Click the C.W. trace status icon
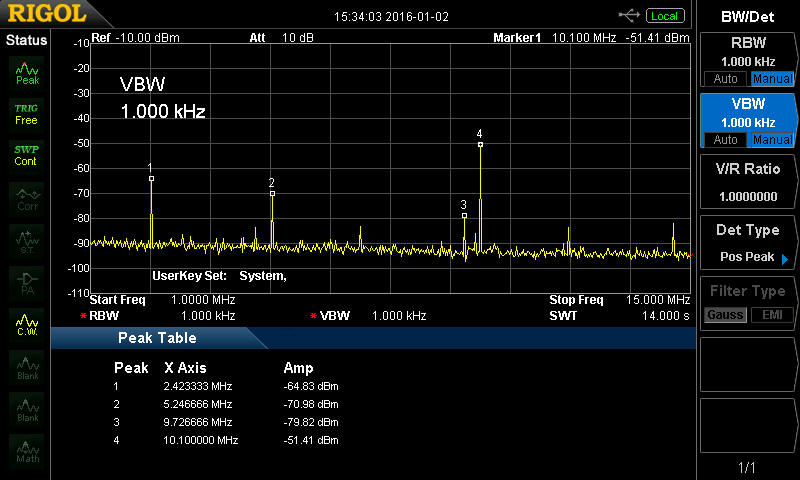The image size is (800, 480). point(27,326)
